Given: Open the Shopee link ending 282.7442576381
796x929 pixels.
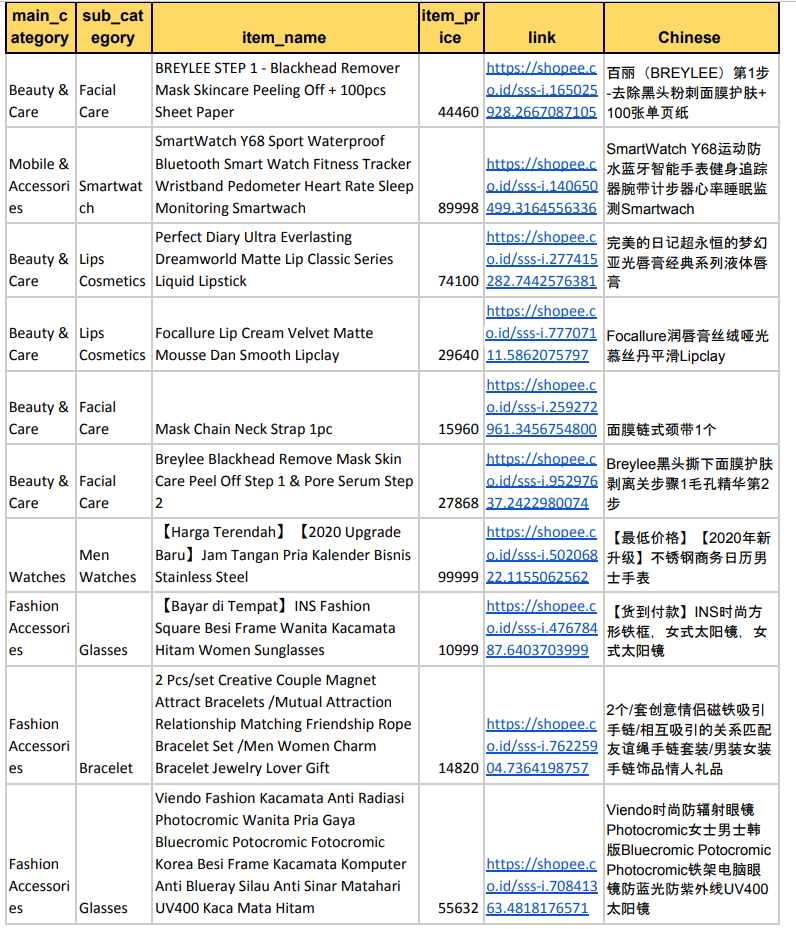Looking at the screenshot, I should (x=541, y=259).
